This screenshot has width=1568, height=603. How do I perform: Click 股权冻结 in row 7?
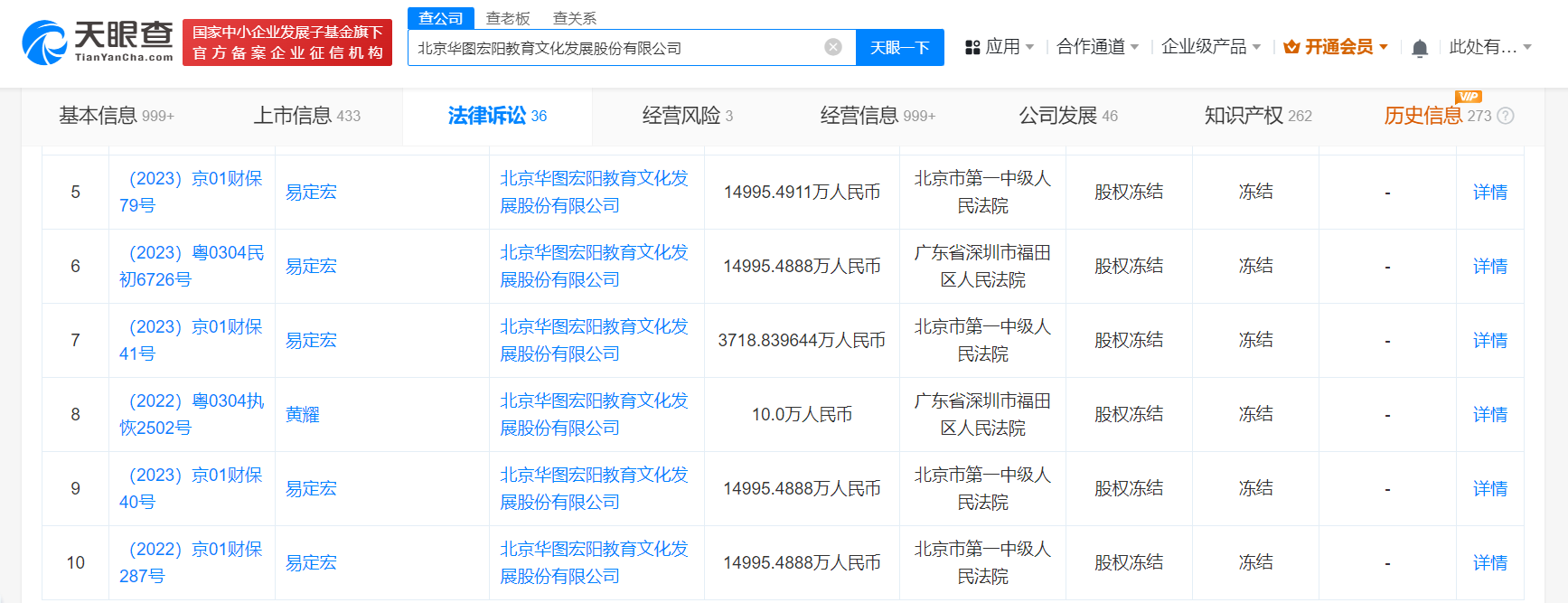[x=1129, y=340]
